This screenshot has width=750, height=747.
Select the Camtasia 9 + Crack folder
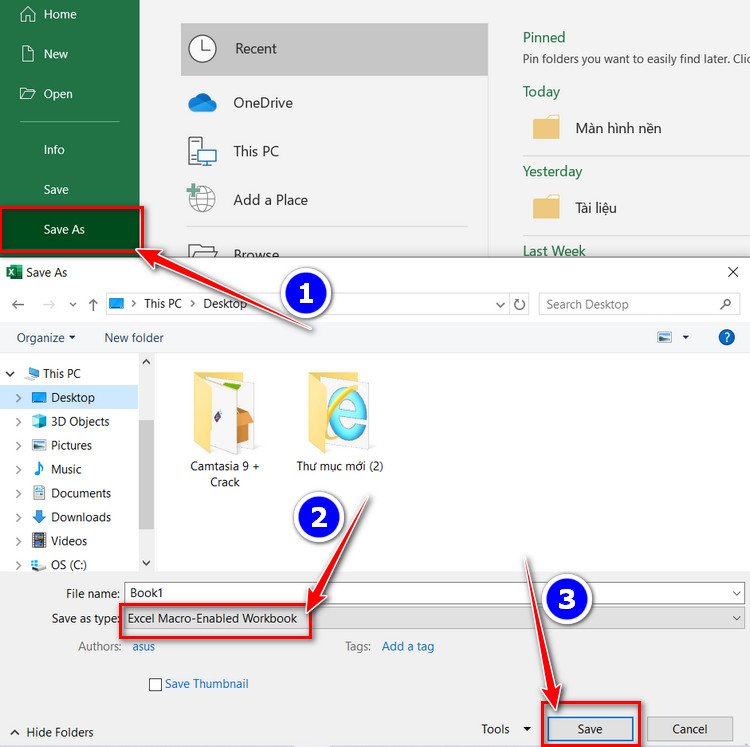224,429
